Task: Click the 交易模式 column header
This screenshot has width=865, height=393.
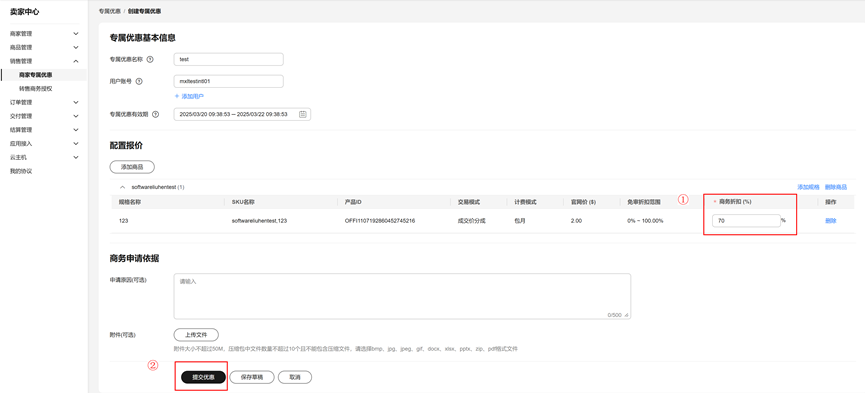Action: [468, 202]
